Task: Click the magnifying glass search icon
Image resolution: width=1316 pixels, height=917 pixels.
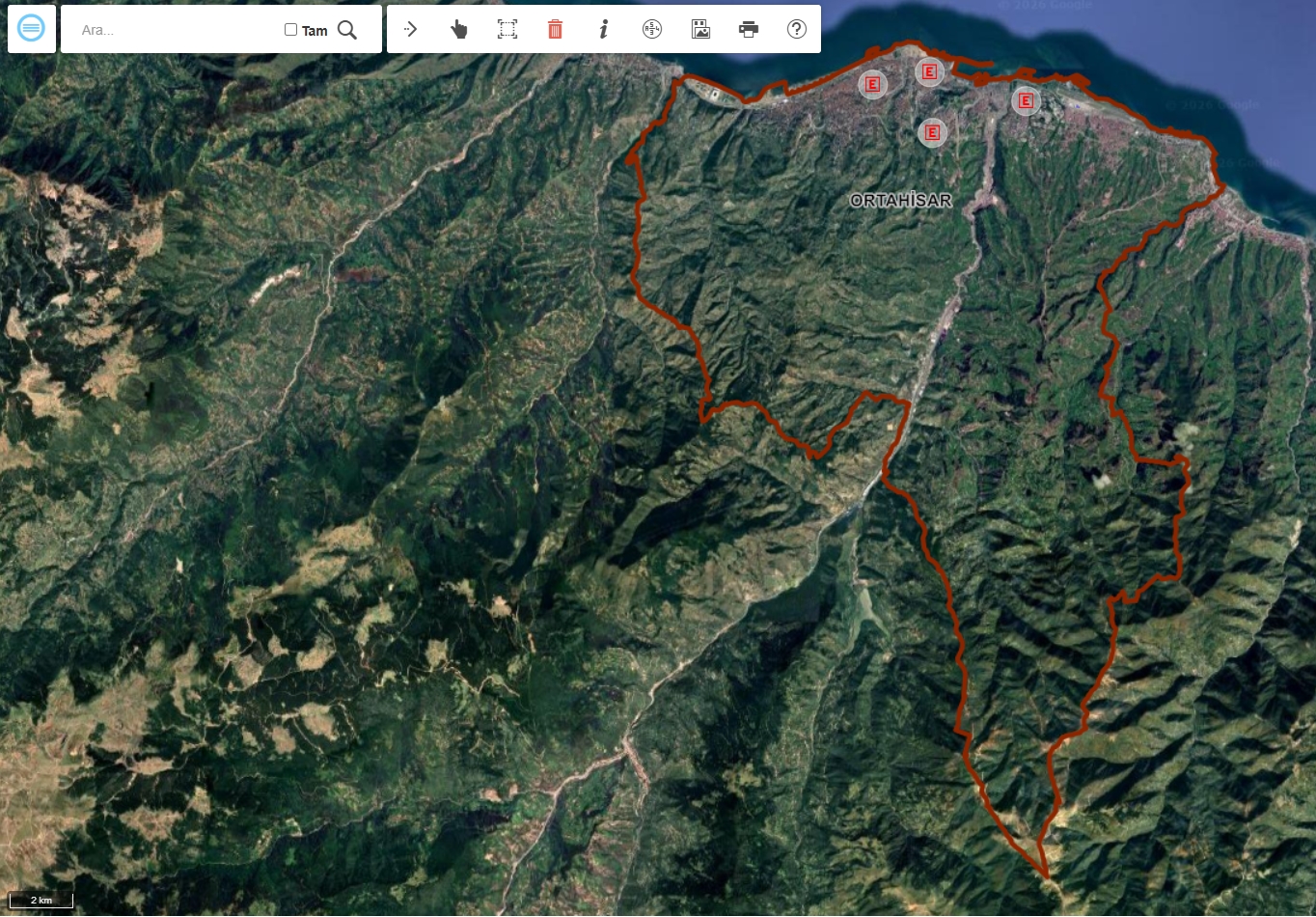Action: (347, 30)
